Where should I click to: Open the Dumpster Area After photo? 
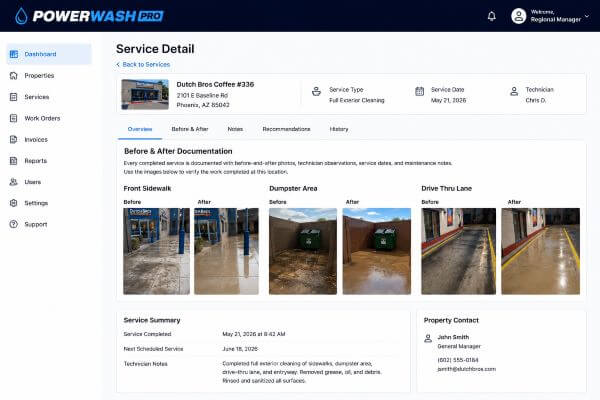tap(377, 251)
